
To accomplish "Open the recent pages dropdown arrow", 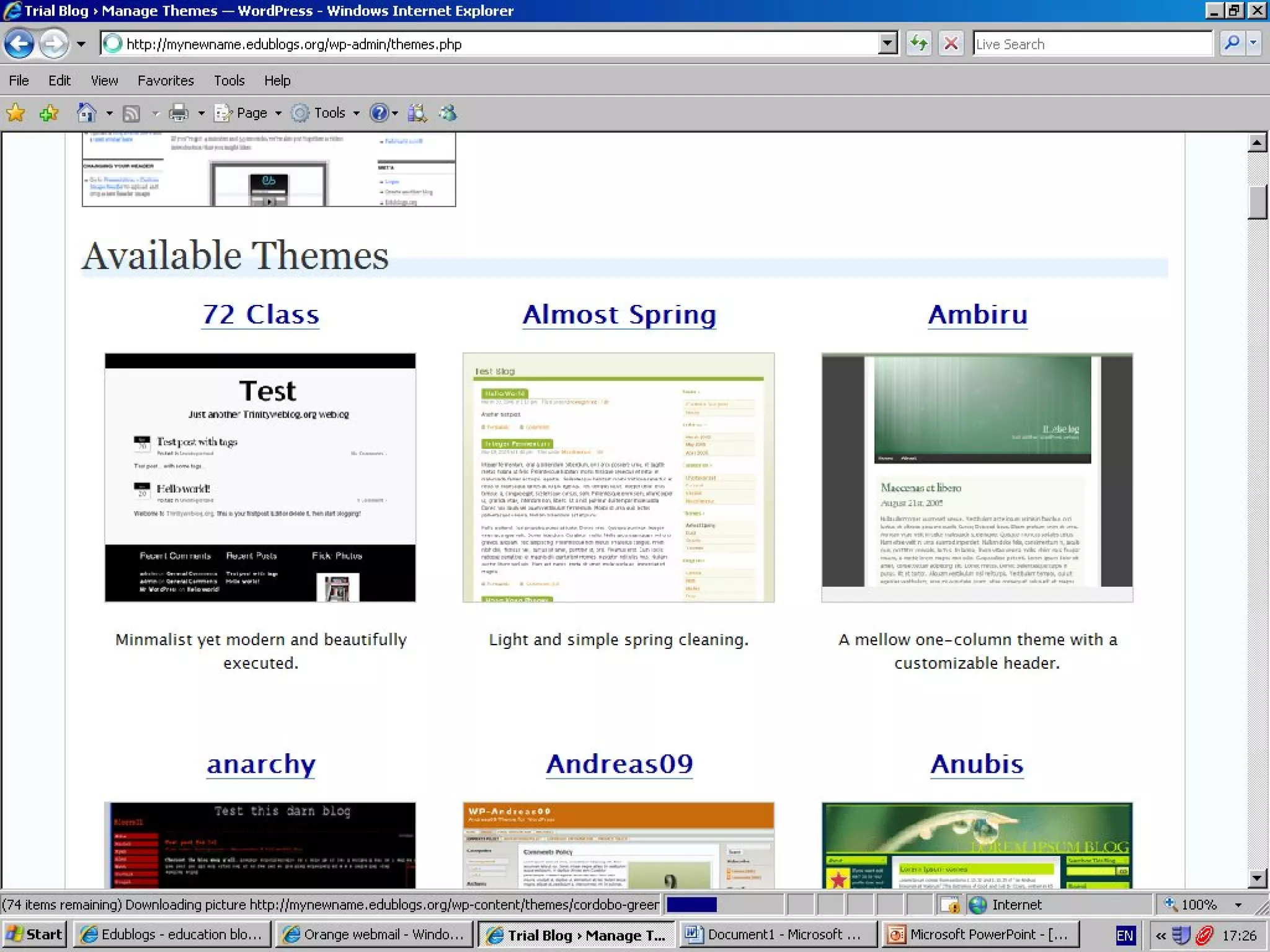I will (x=81, y=44).
